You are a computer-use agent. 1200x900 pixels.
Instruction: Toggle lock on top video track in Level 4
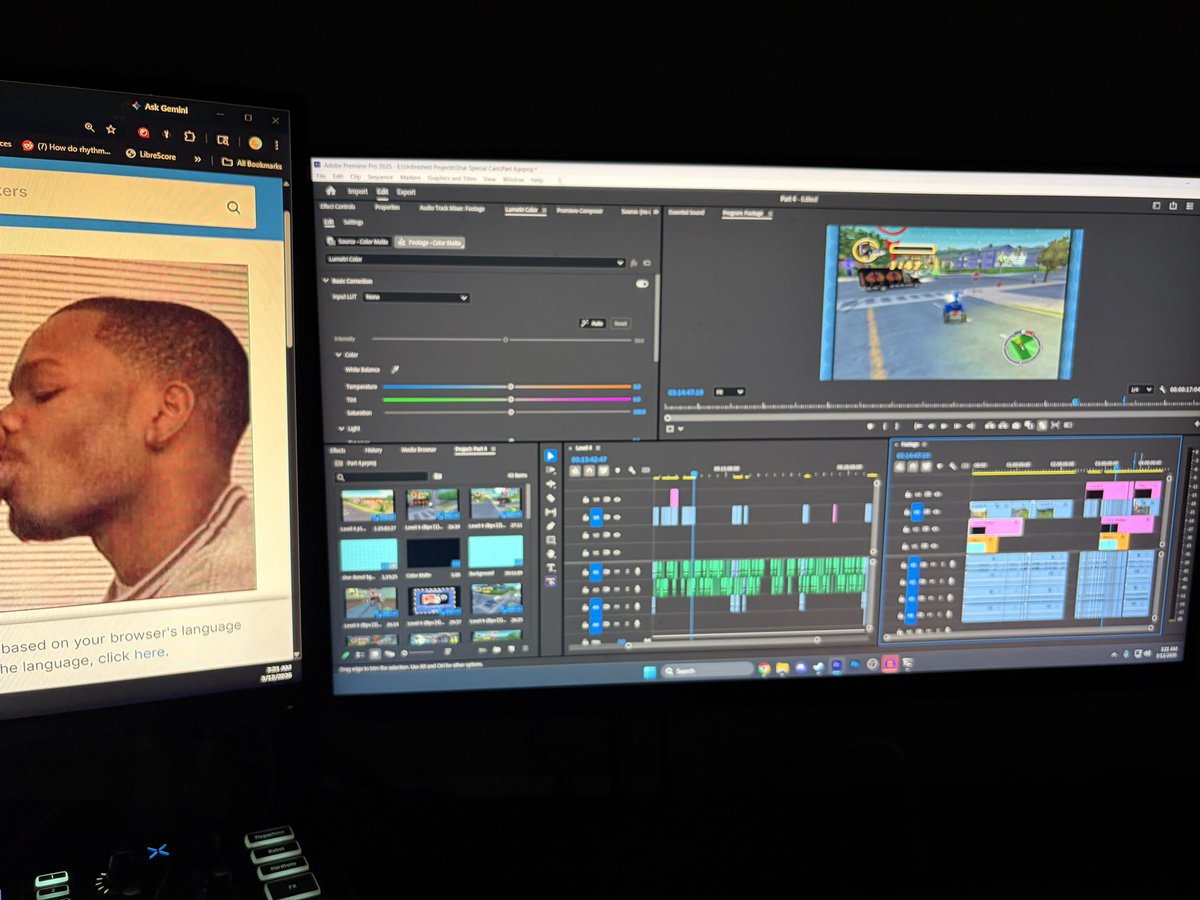point(585,499)
